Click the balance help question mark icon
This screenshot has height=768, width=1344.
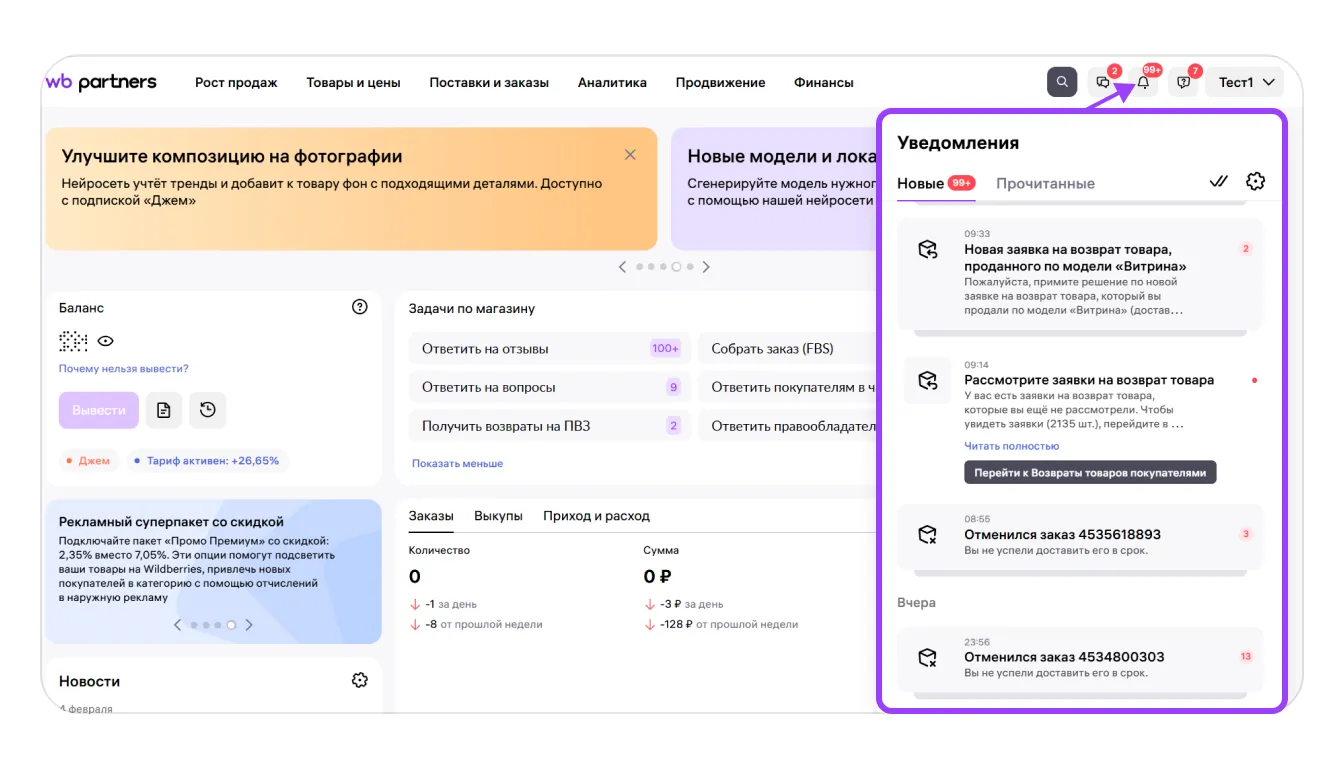tap(360, 307)
